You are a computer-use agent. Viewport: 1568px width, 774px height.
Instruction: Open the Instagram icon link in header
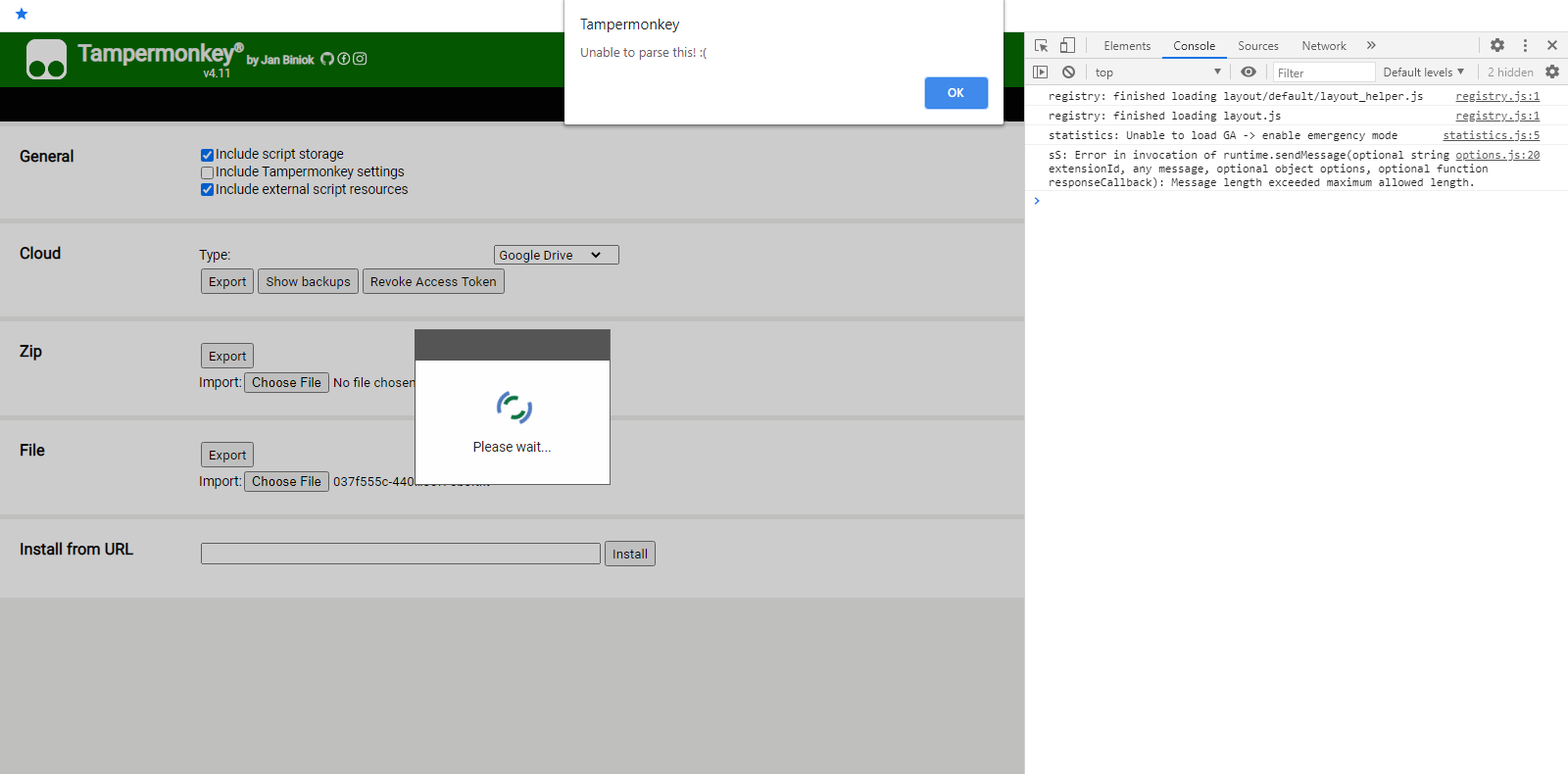[360, 59]
